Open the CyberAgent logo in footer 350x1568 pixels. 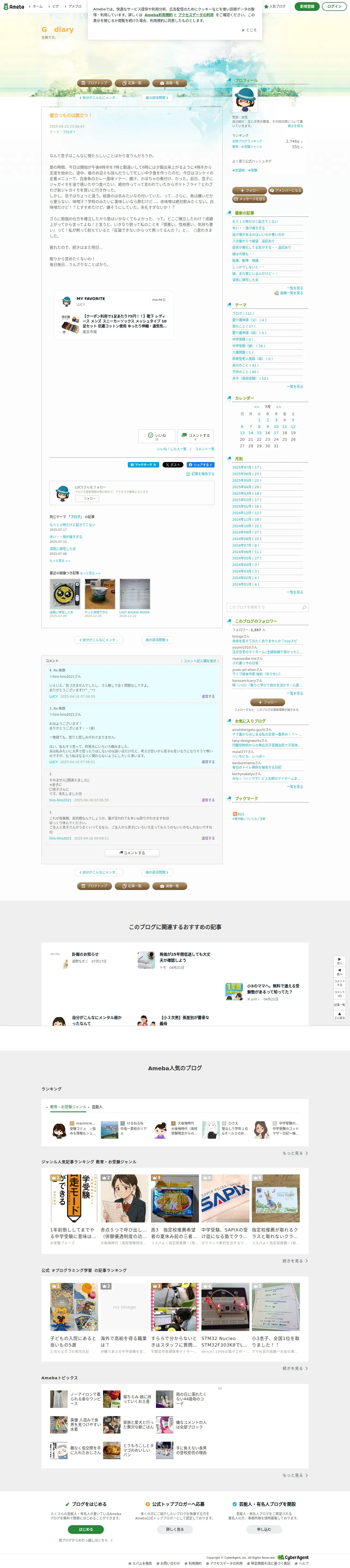click(293, 1558)
